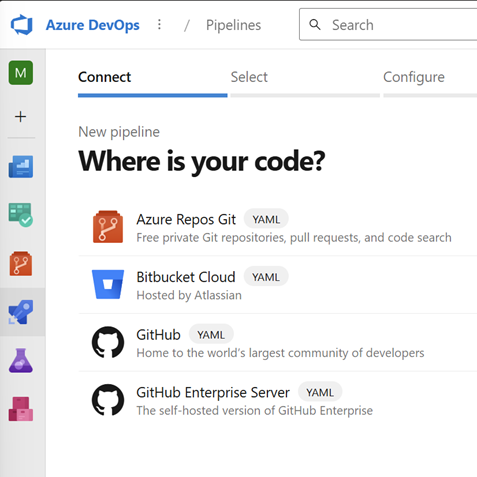The image size is (477, 477).
Task: Open the Boards icon in sidebar
Action: point(21,166)
